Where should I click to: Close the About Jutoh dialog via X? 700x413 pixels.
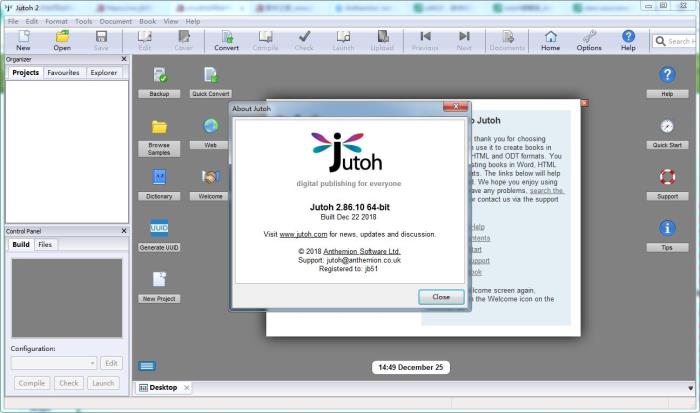click(455, 106)
